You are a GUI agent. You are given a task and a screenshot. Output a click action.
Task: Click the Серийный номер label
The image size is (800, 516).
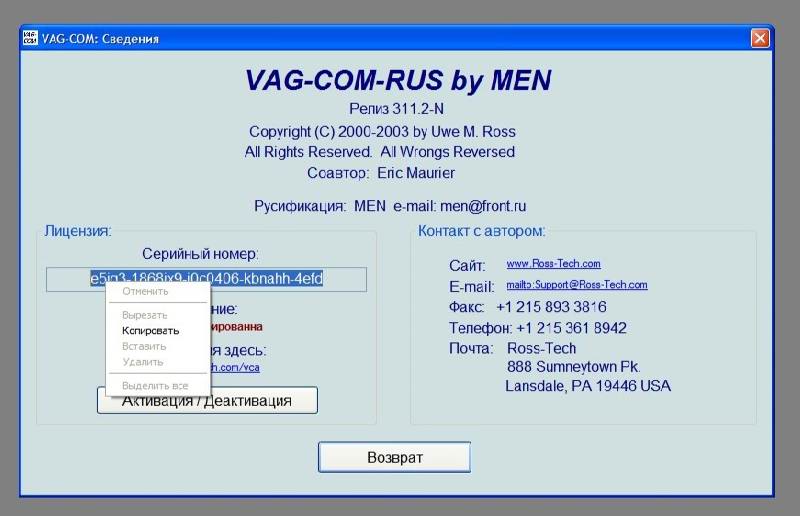200,254
